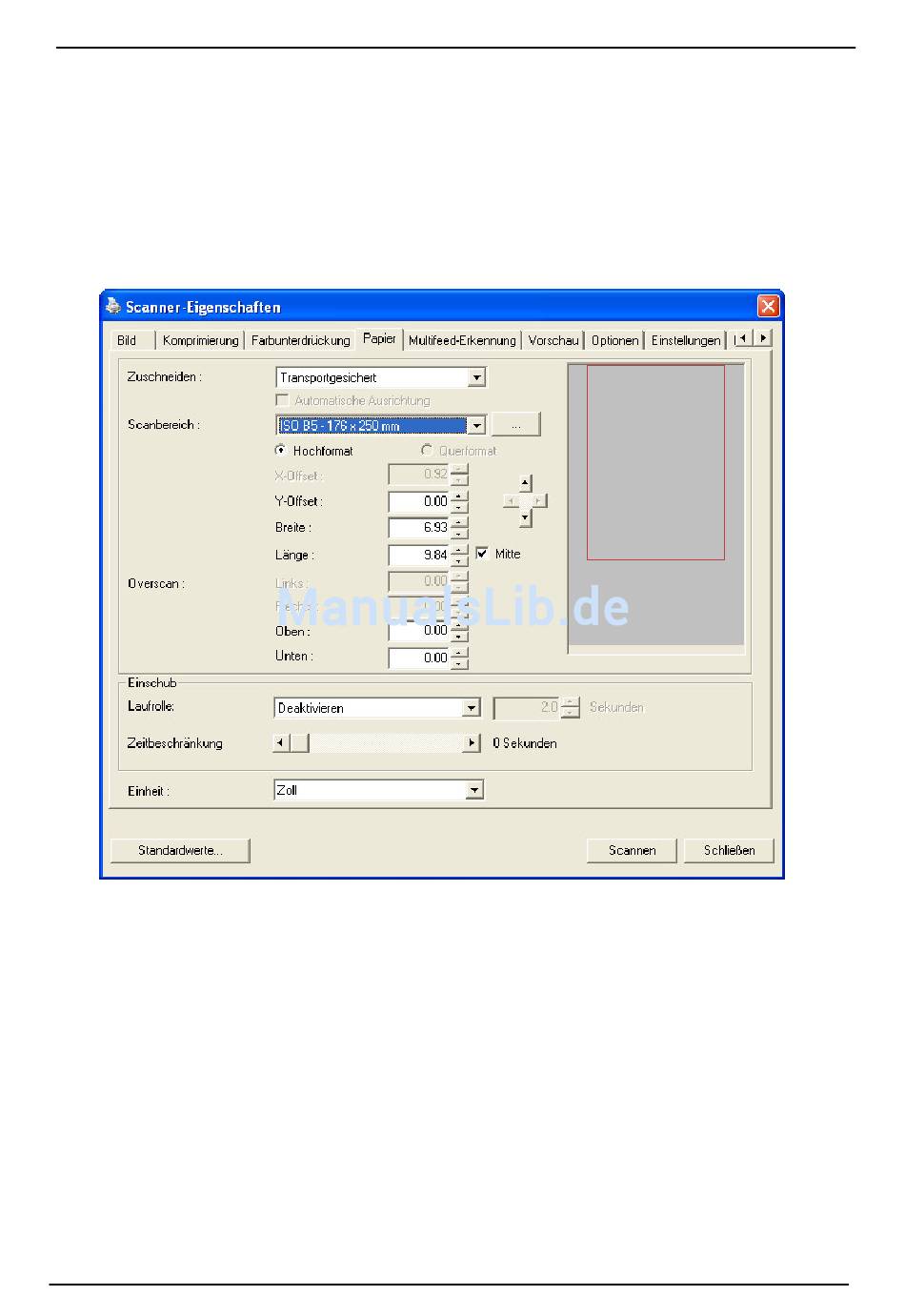Screen dimensions: 905x1316
Task: Click the Zeitbeschränkung slider thumb
Action: [299, 742]
